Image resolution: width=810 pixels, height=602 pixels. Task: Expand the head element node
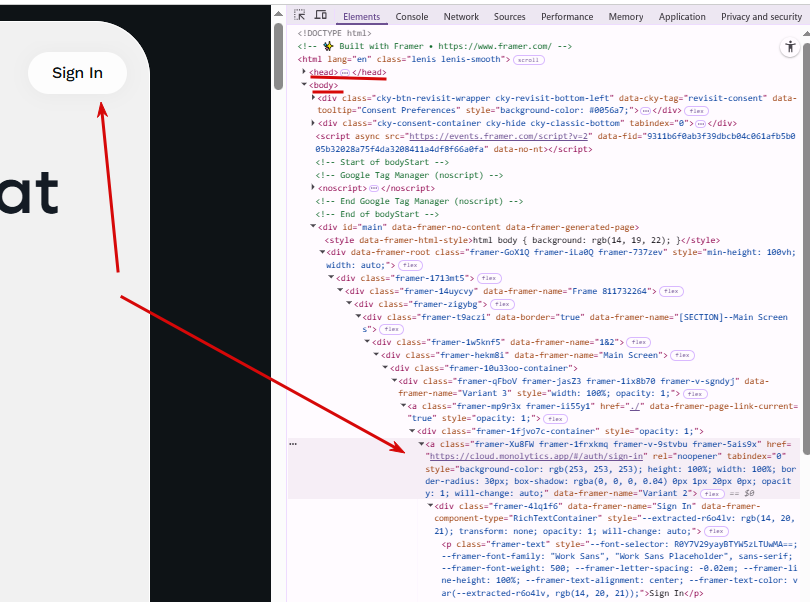[305, 71]
